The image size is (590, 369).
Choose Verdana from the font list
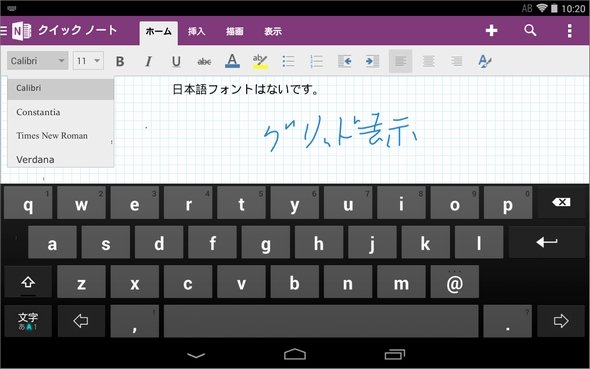coord(61,159)
